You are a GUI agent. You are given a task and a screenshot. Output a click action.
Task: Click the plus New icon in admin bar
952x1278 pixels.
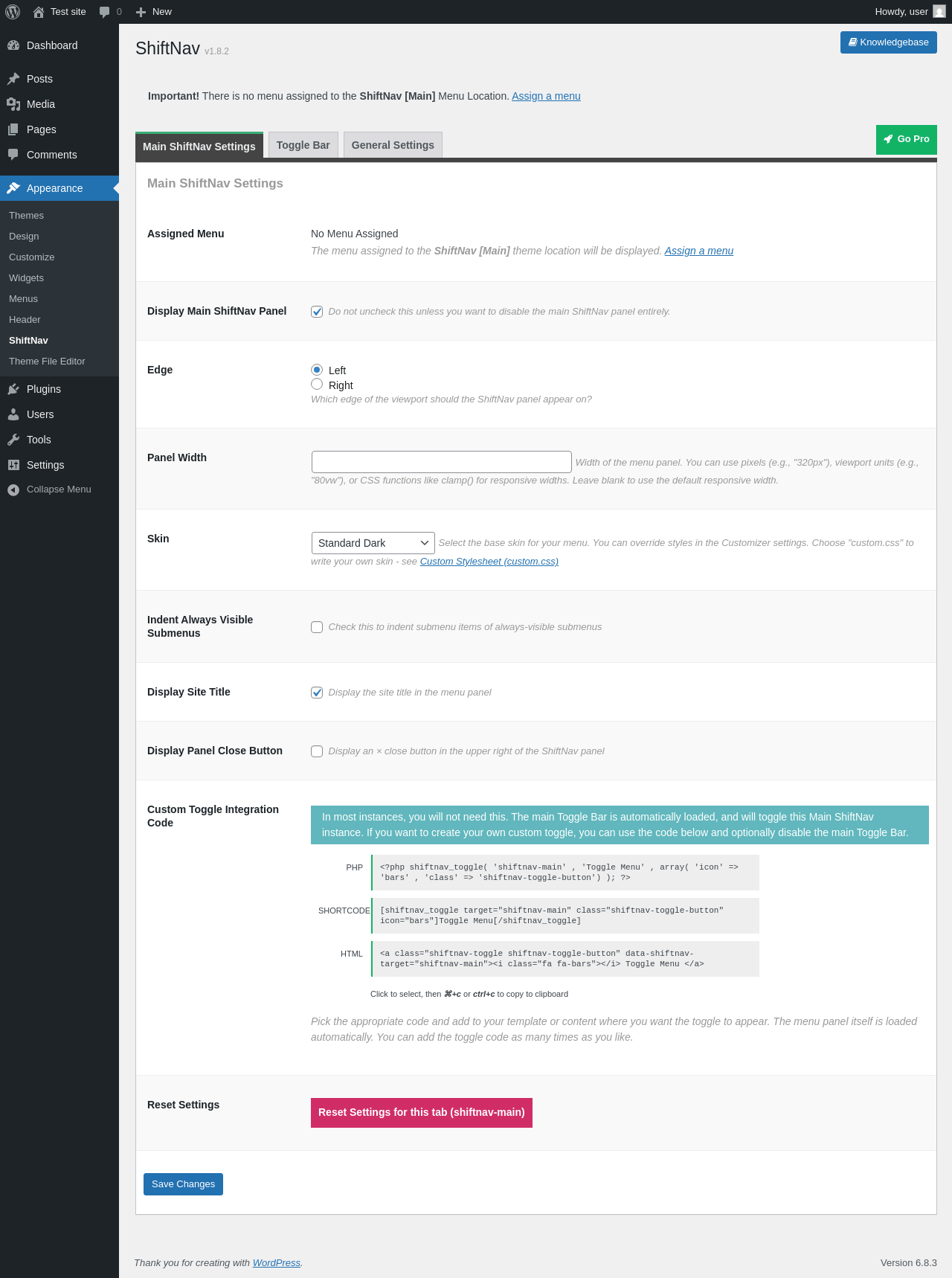pos(141,12)
